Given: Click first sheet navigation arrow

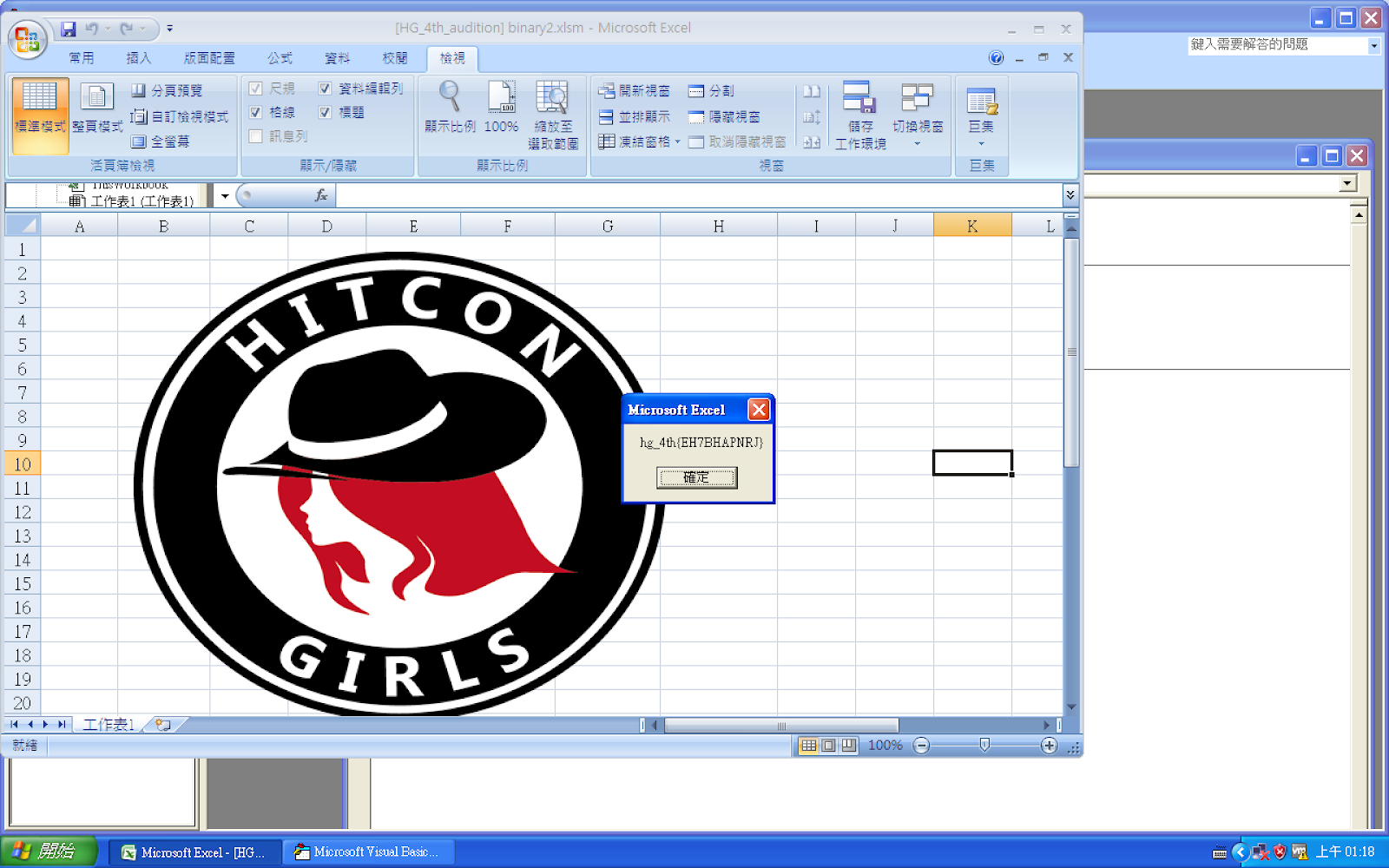Looking at the screenshot, I should [14, 724].
